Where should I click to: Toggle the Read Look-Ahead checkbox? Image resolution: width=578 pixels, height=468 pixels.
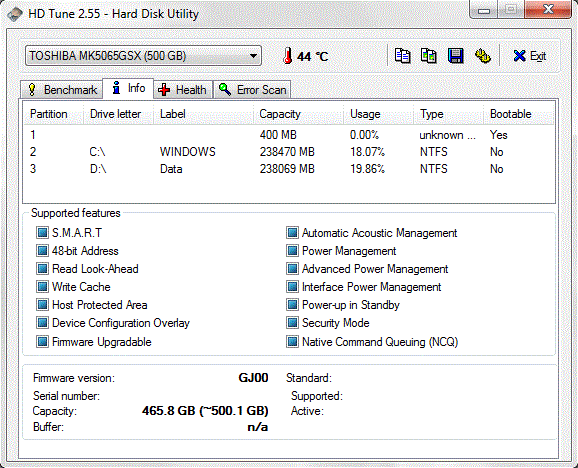(x=42, y=269)
